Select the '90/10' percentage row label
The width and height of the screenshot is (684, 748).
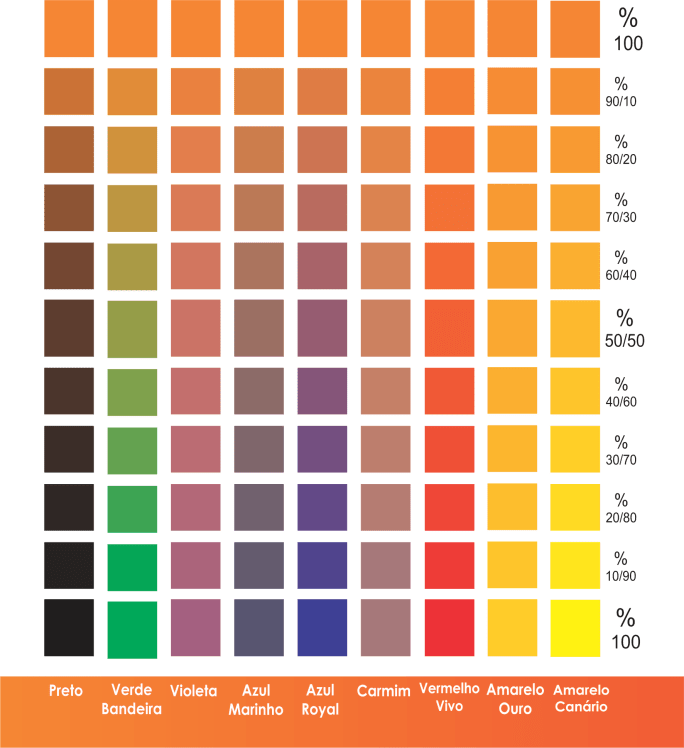click(x=620, y=92)
